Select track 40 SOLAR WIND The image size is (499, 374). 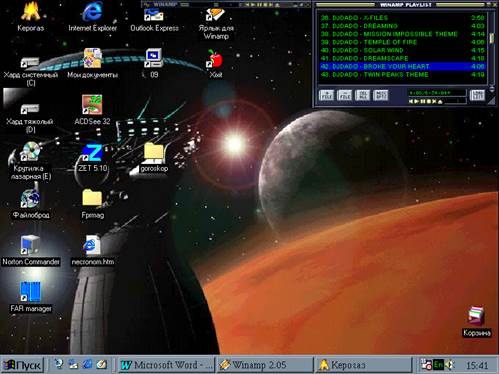point(402,50)
